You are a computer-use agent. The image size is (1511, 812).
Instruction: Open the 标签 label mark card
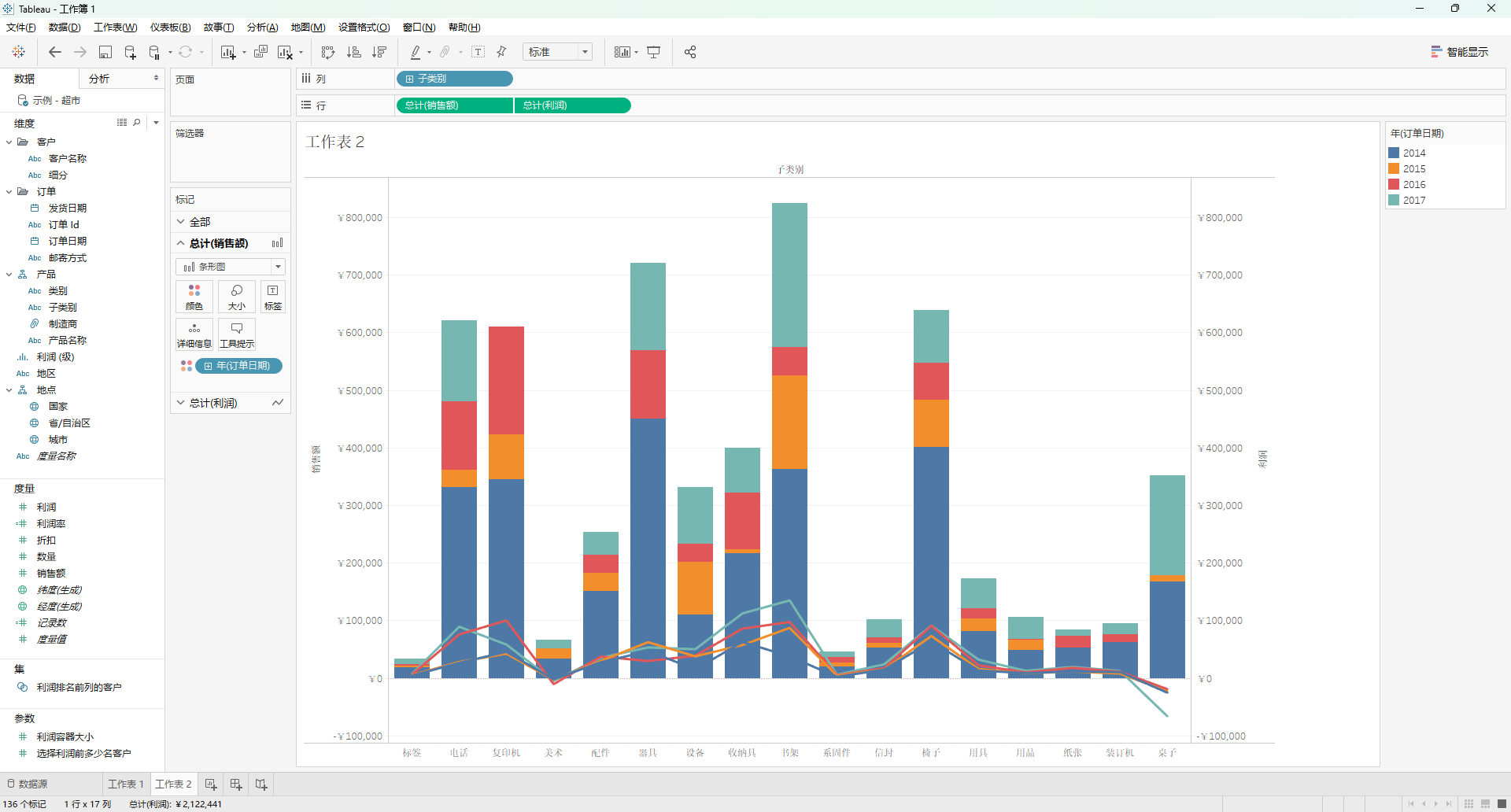pos(273,297)
